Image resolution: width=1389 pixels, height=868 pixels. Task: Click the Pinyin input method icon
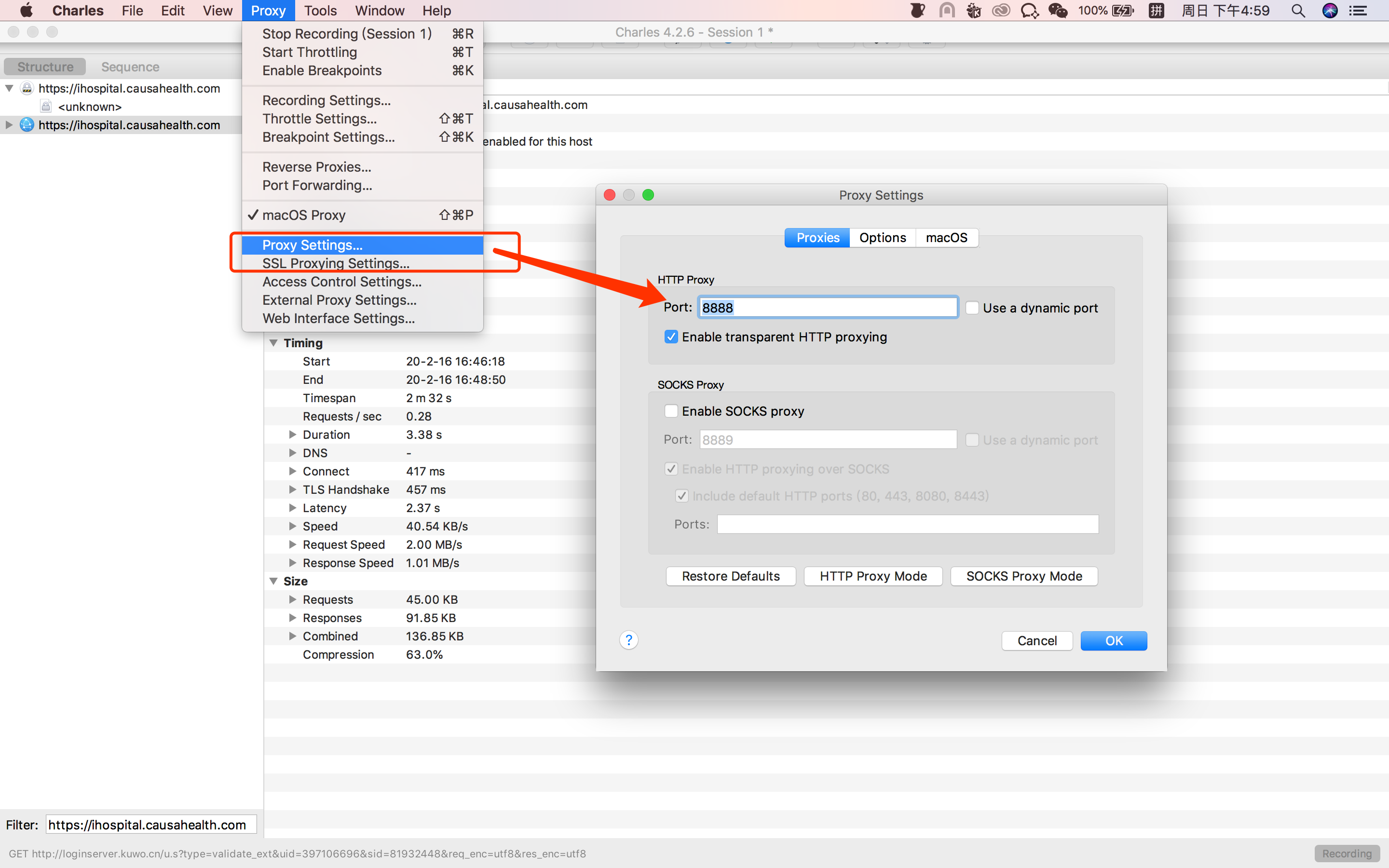tap(1156, 10)
